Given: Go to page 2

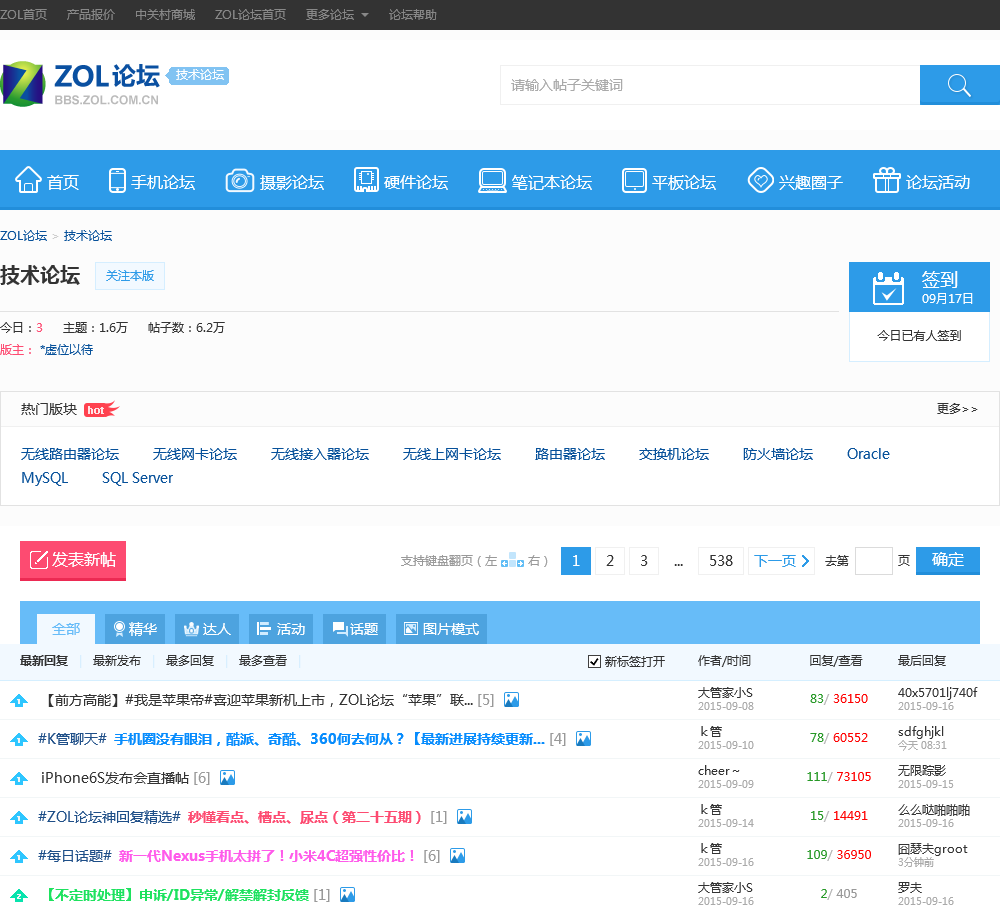Looking at the screenshot, I should 610,561.
